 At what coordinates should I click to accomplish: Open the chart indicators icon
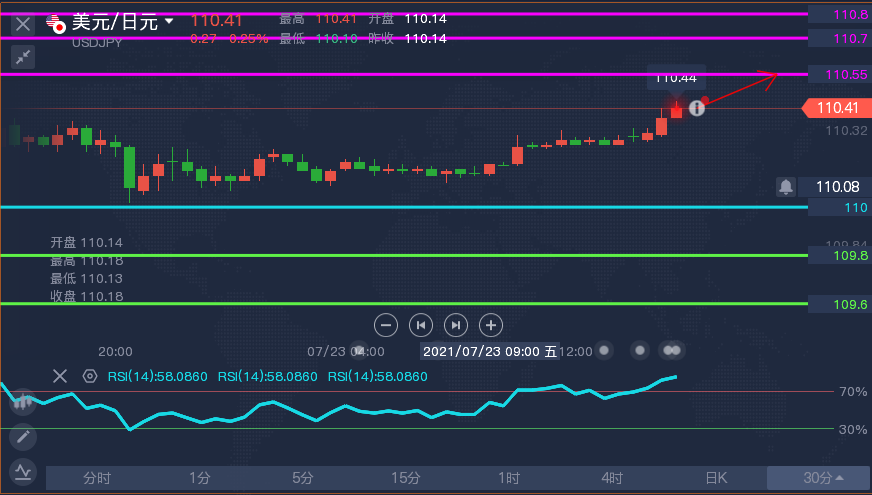(x=22, y=471)
